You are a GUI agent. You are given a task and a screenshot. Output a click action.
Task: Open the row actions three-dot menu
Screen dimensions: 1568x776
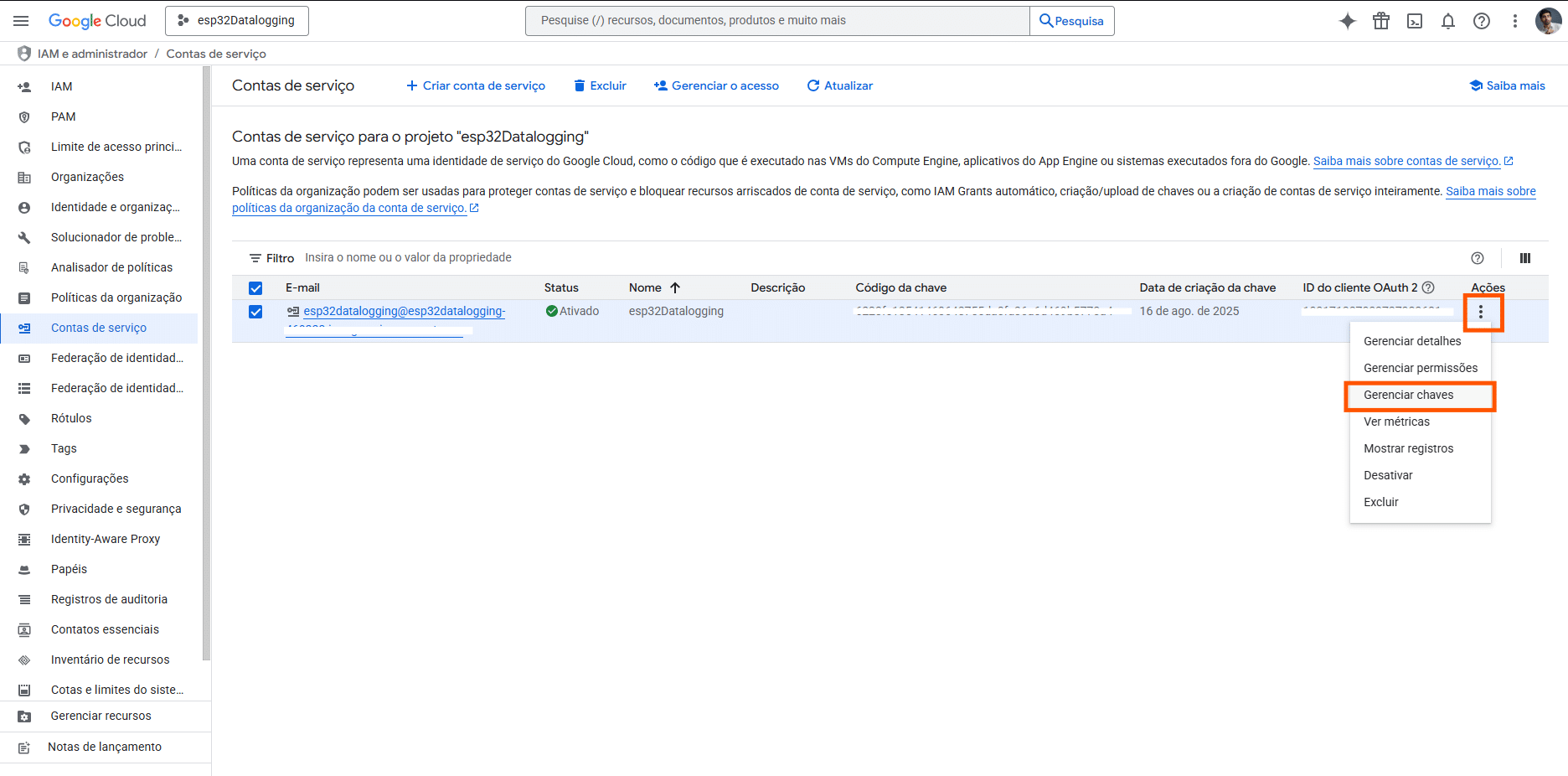click(x=1480, y=312)
